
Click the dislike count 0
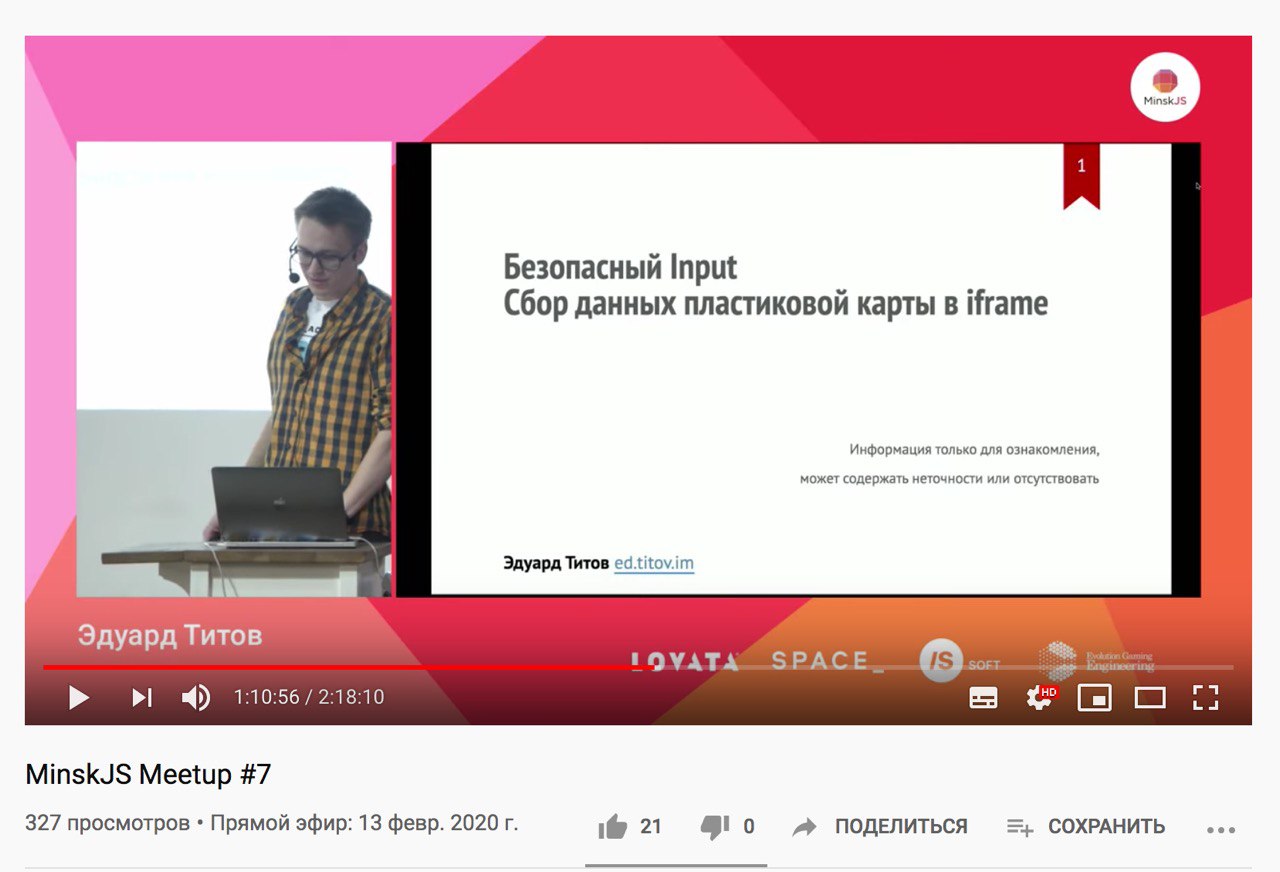click(749, 827)
